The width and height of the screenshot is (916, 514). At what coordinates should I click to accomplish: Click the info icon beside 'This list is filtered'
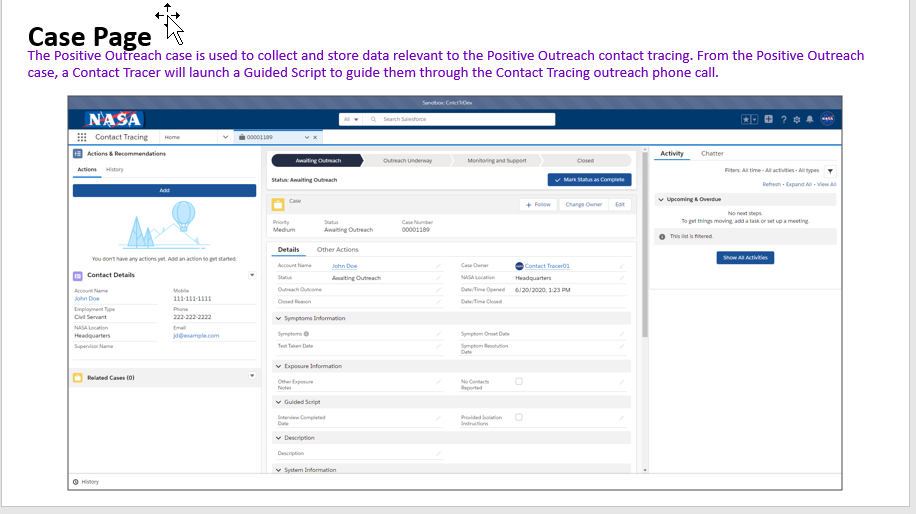click(662, 237)
